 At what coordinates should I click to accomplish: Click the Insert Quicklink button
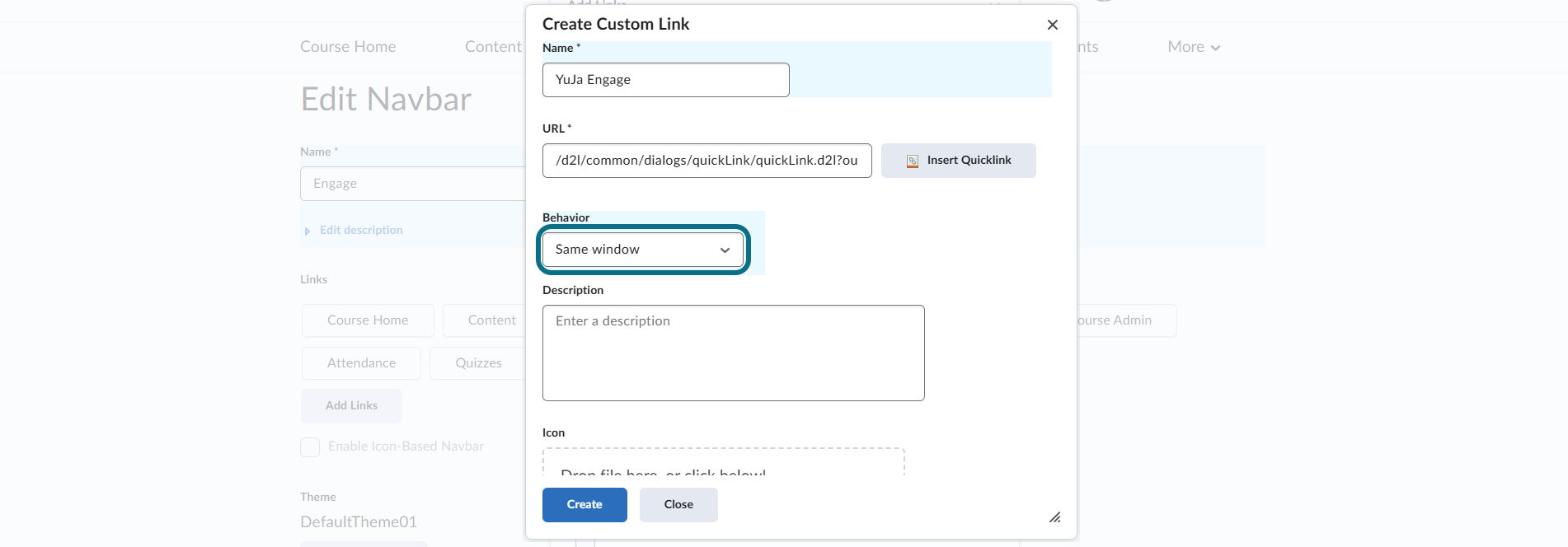click(958, 161)
